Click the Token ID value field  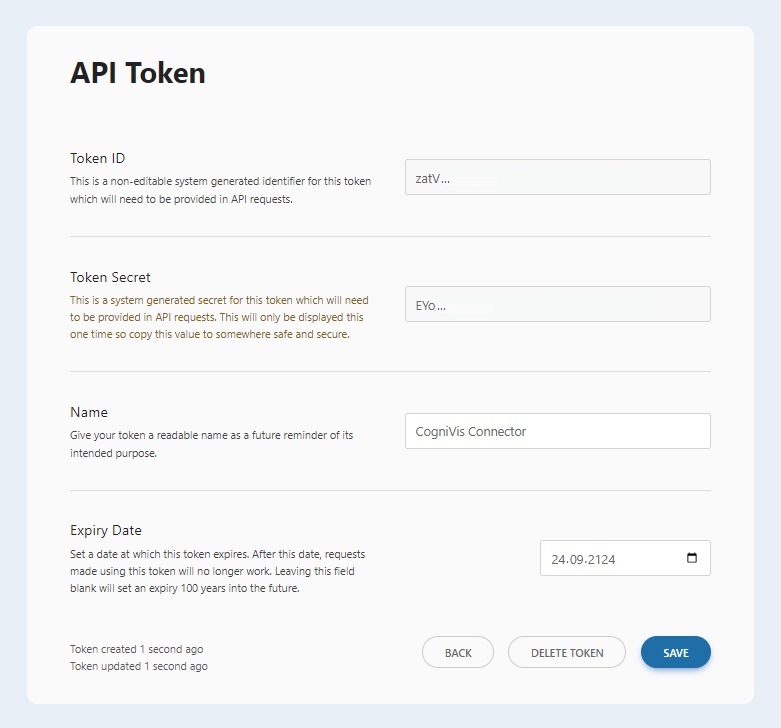point(557,177)
